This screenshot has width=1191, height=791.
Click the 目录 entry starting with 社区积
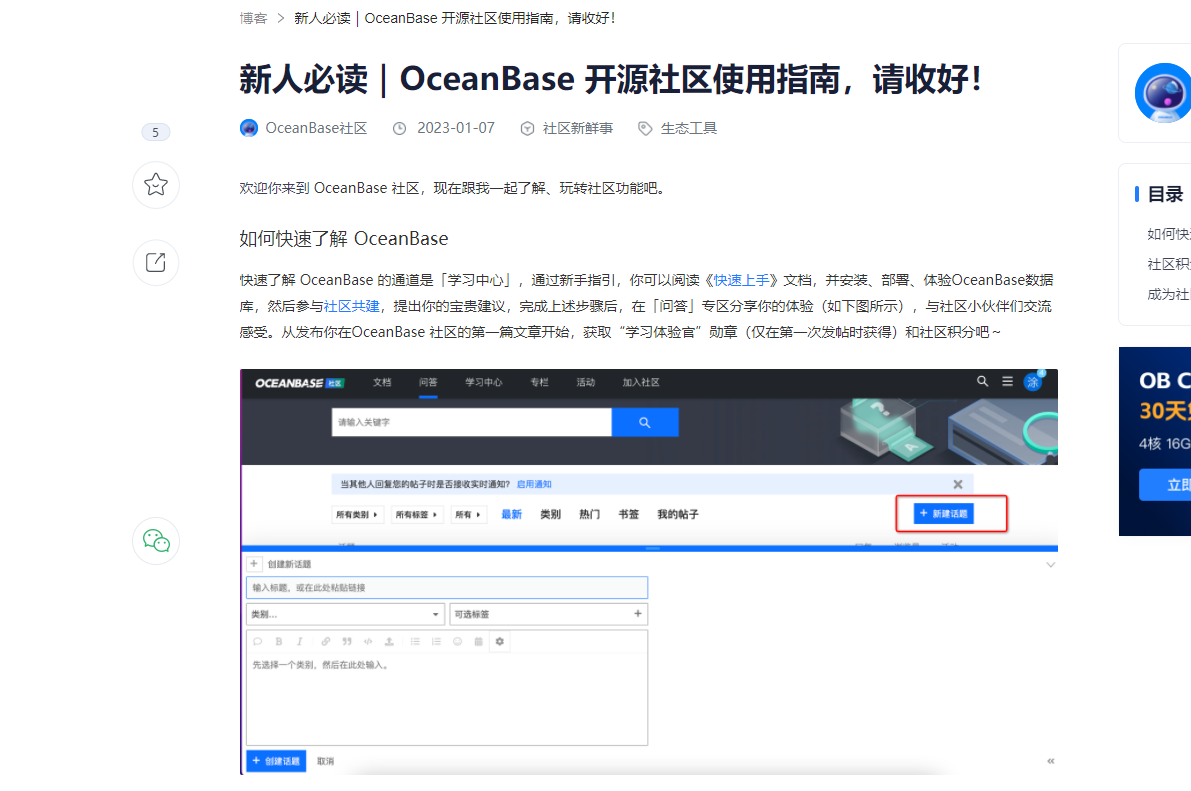[1168, 264]
